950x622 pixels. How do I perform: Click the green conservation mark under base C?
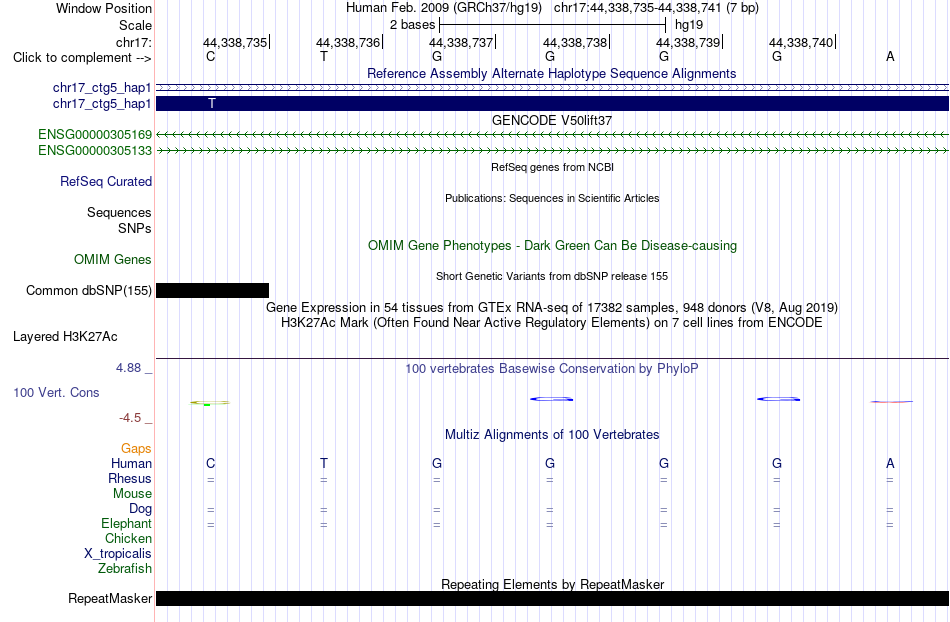[x=210, y=403]
